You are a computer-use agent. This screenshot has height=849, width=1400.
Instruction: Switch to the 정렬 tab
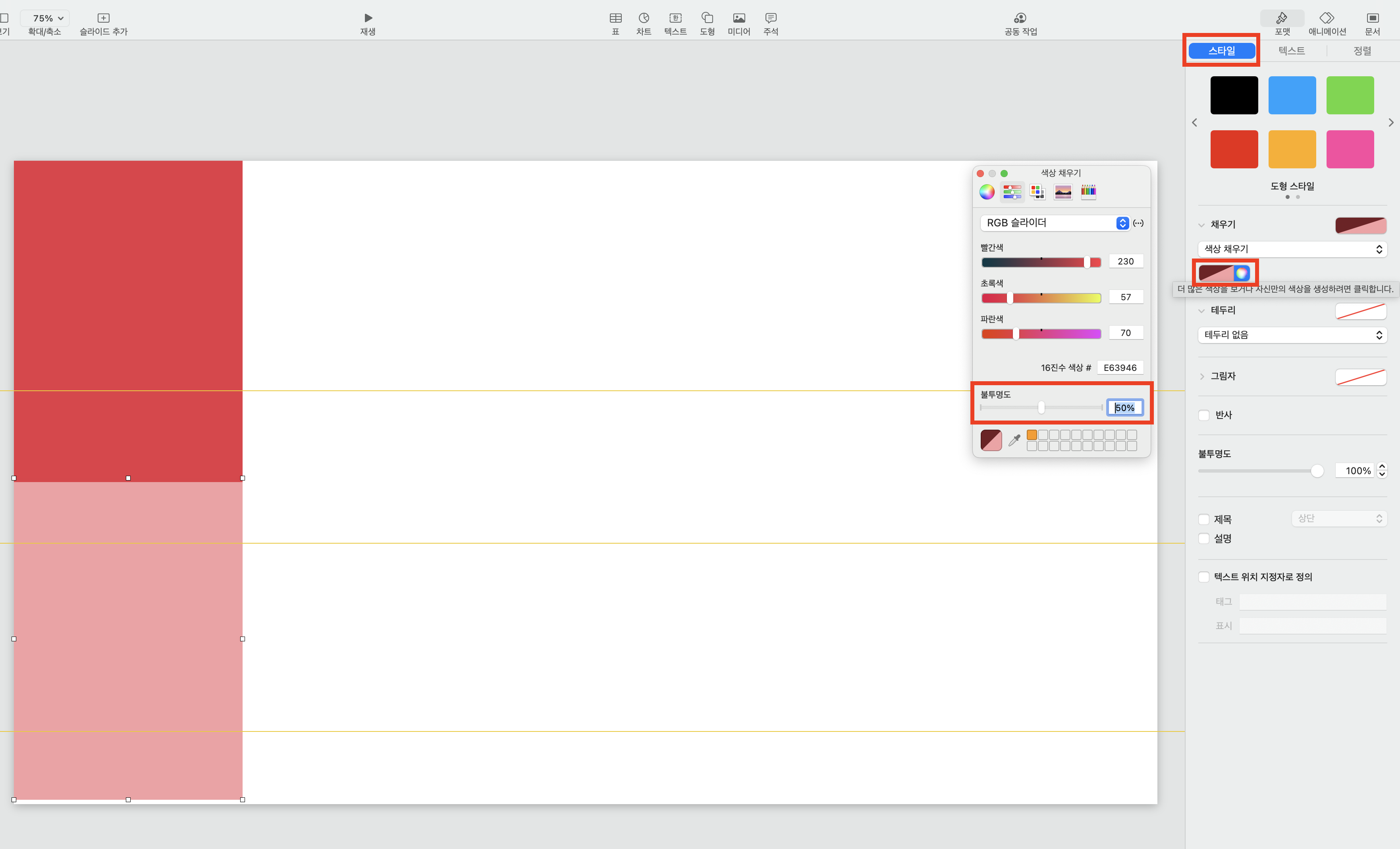[1362, 50]
